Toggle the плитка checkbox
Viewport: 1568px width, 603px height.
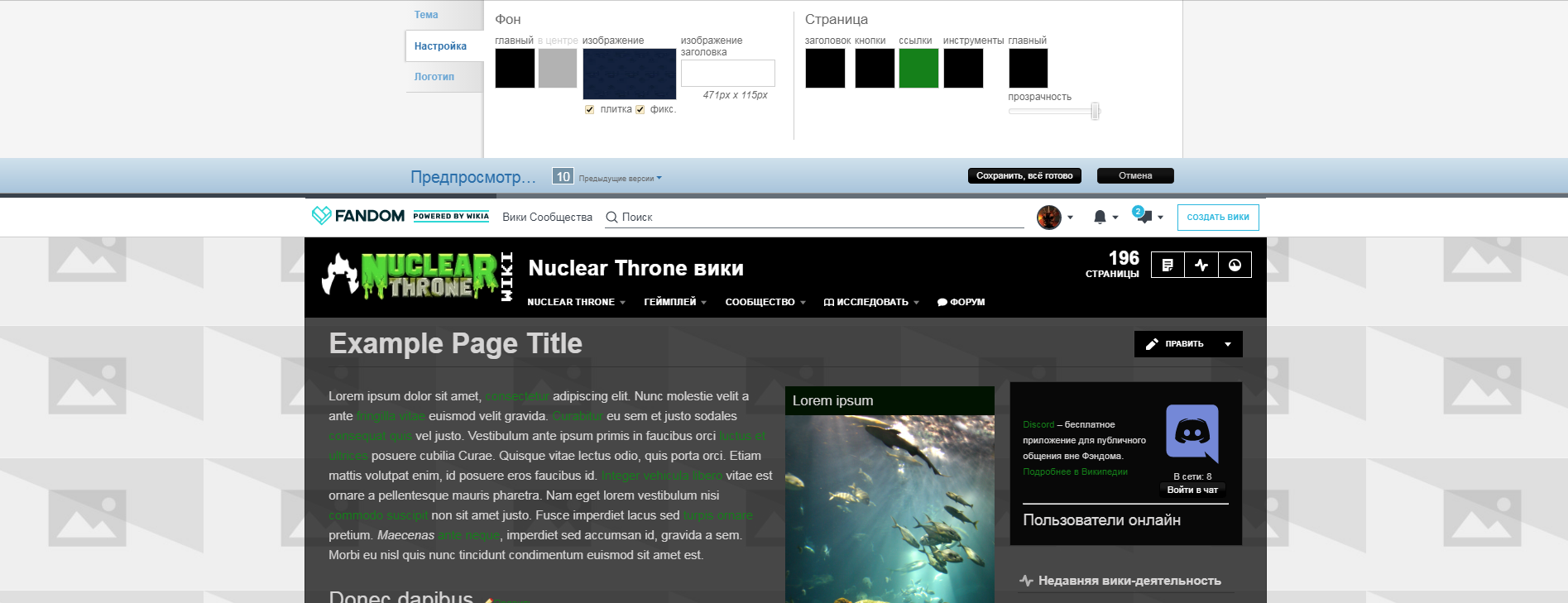click(589, 109)
